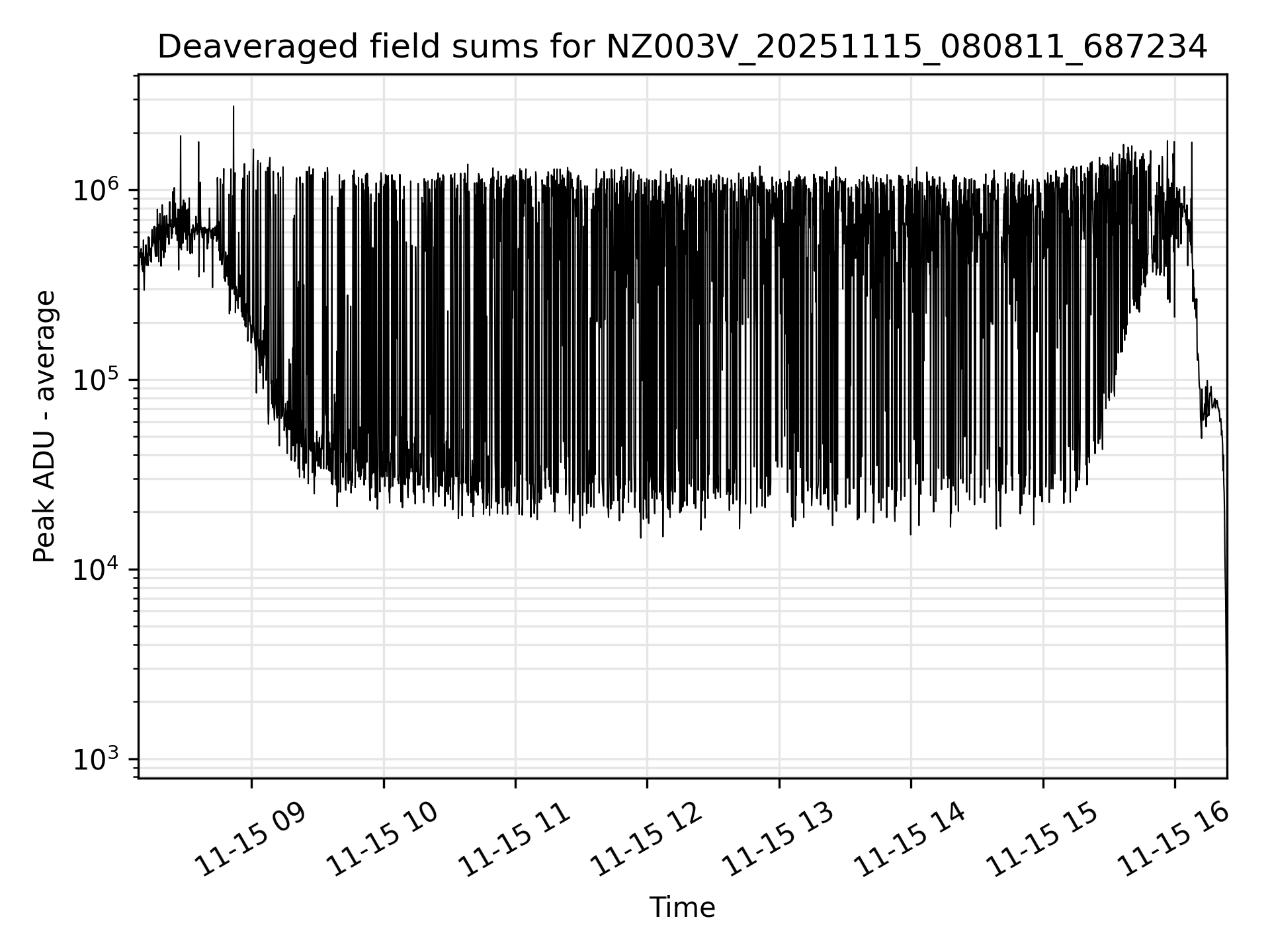Click the '11-15 12' x-axis tick label
The height and width of the screenshot is (952, 1270).
point(646,840)
